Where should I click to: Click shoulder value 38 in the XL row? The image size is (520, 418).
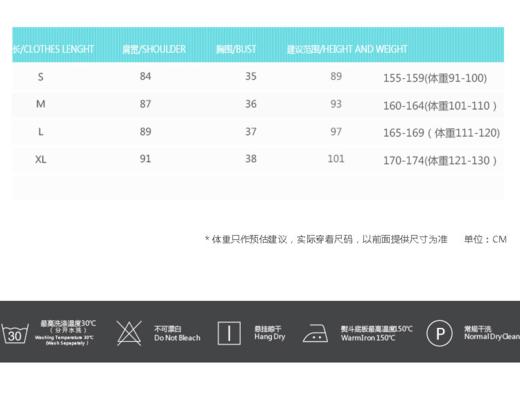tap(251, 159)
